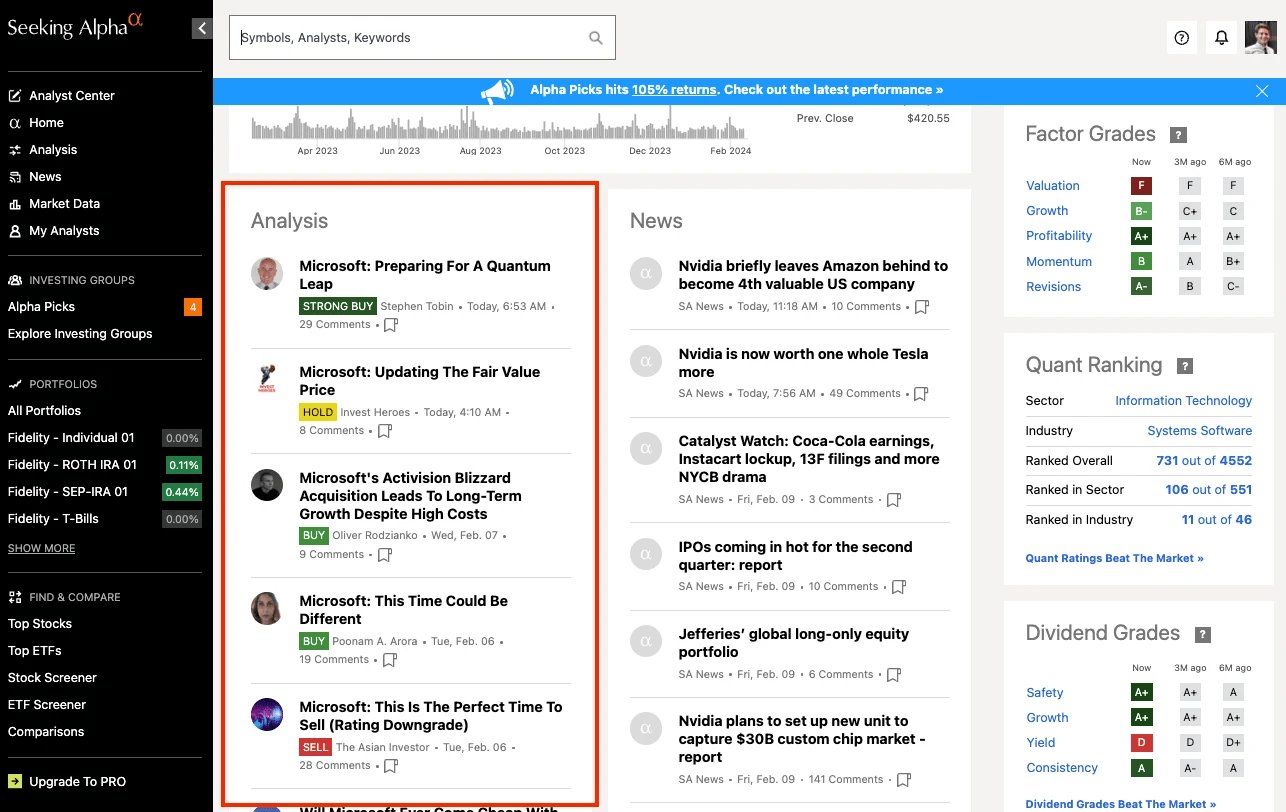Bookmark This Time Could Be Different article
This screenshot has height=812, width=1286.
(390, 660)
